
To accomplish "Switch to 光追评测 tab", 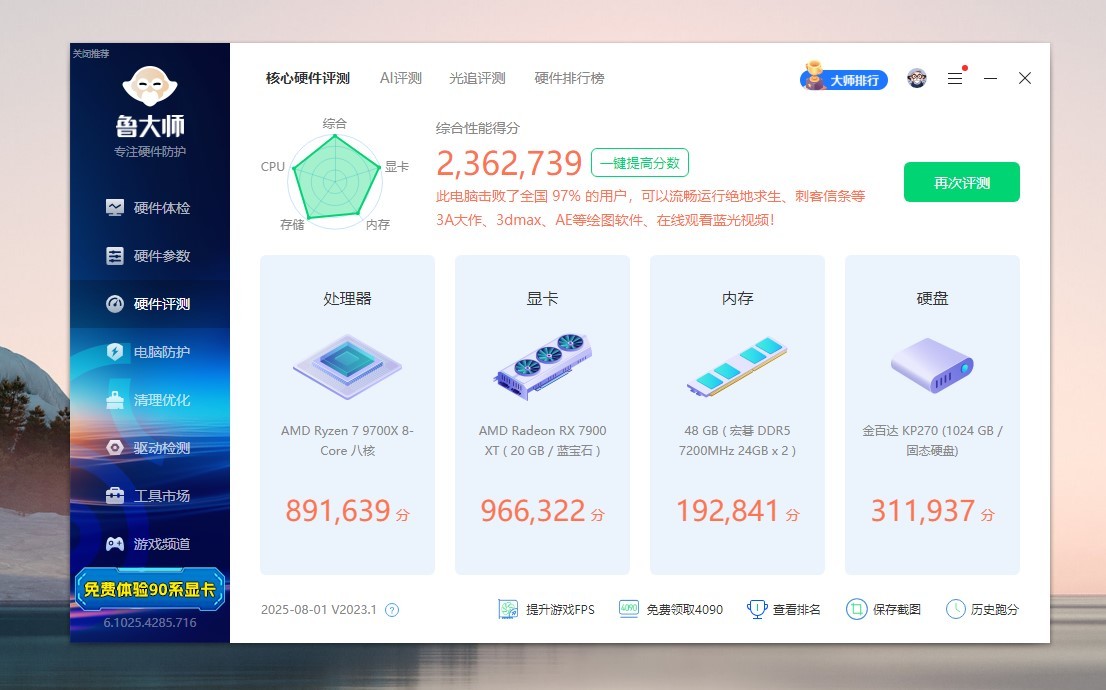I will click(478, 78).
